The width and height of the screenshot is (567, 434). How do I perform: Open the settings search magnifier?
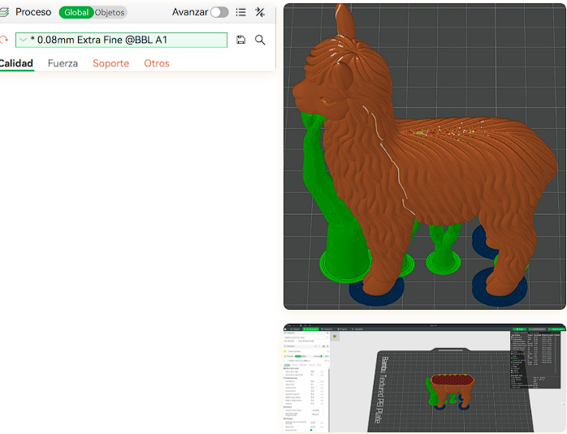pos(260,40)
